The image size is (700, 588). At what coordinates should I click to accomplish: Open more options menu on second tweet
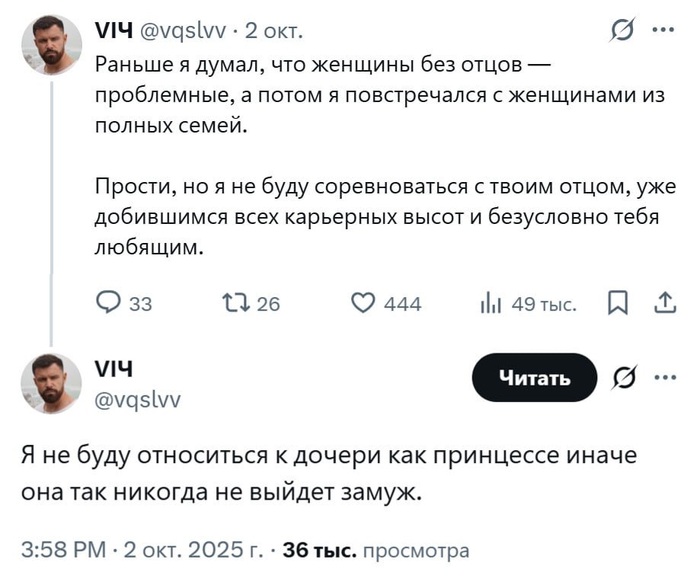pyautogui.click(x=663, y=377)
